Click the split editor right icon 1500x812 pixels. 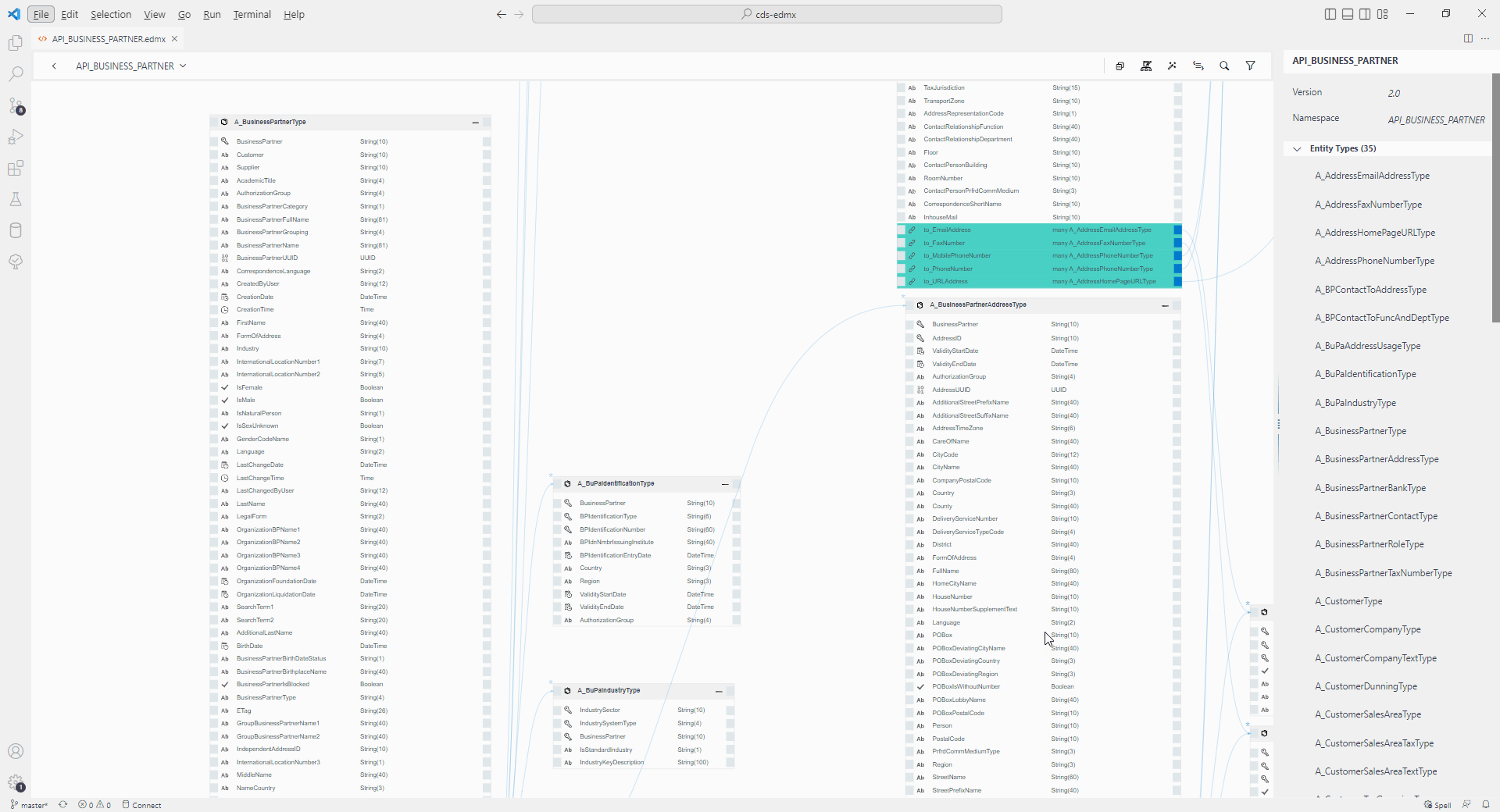coord(1468,39)
